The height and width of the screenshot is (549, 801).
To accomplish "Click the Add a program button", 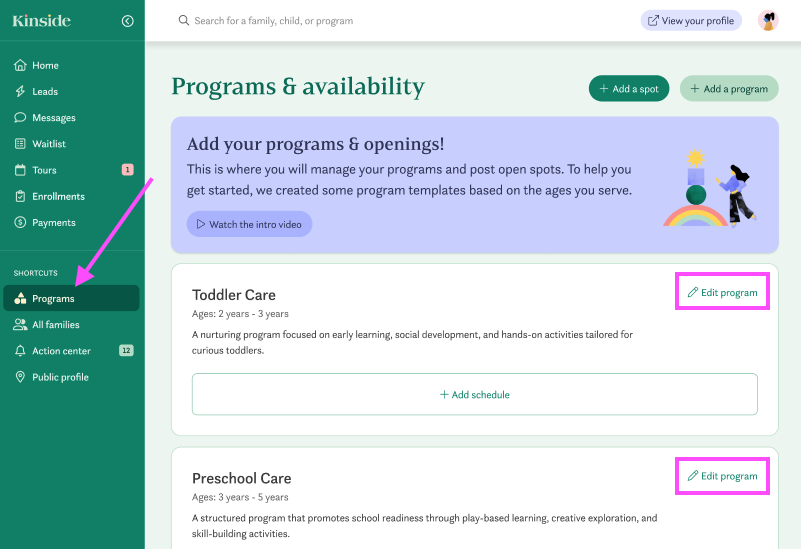I will point(729,89).
